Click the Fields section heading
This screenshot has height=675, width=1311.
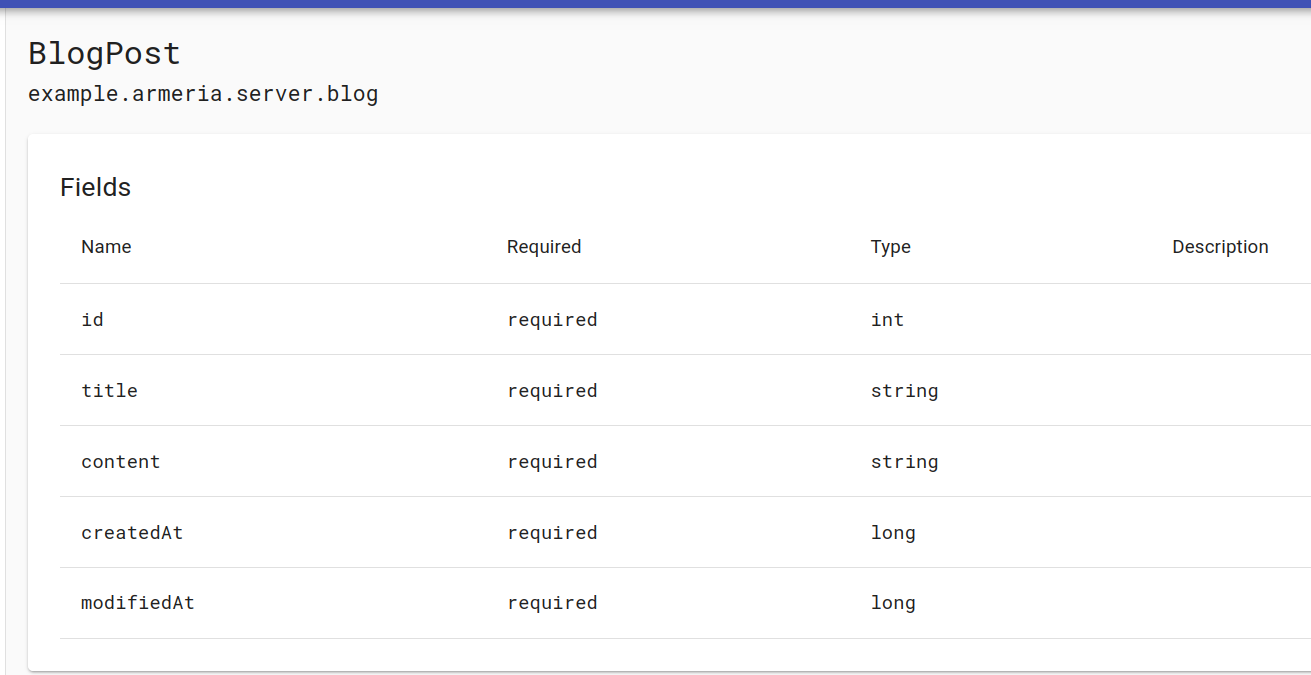tap(95, 187)
